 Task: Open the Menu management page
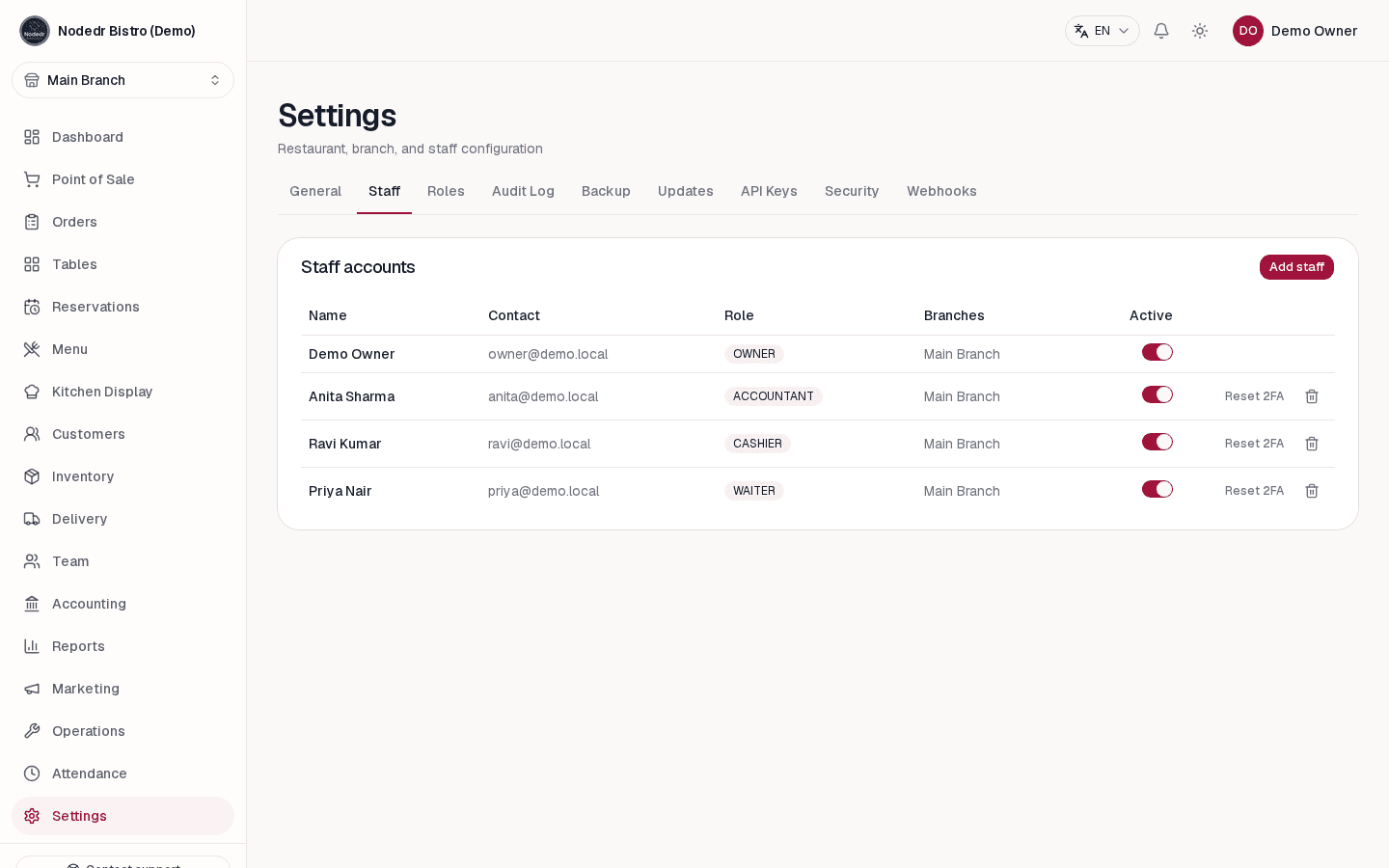point(123,349)
